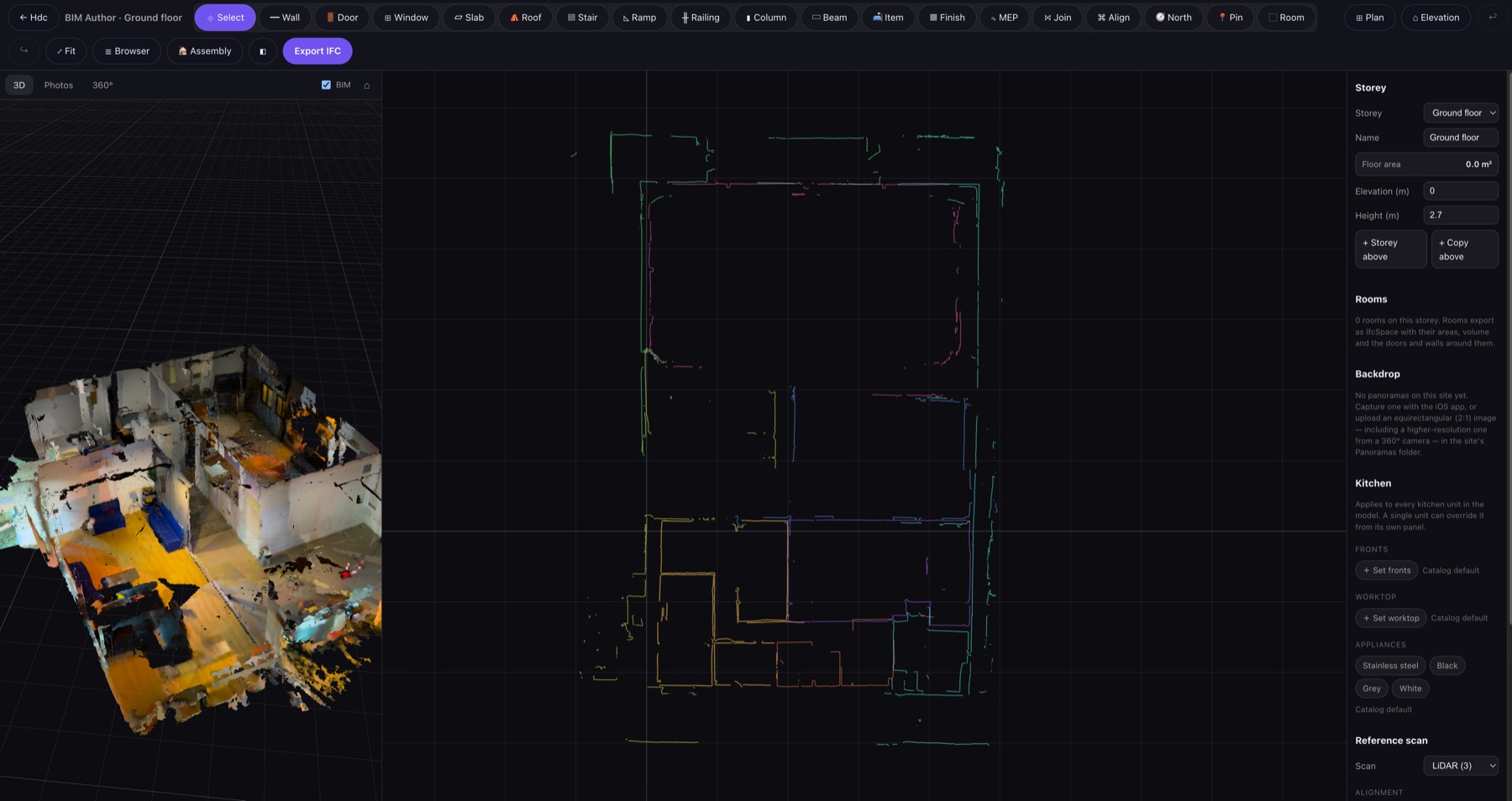Image resolution: width=1512 pixels, height=801 pixels.
Task: Export the model as IFC
Action: pyautogui.click(x=318, y=51)
